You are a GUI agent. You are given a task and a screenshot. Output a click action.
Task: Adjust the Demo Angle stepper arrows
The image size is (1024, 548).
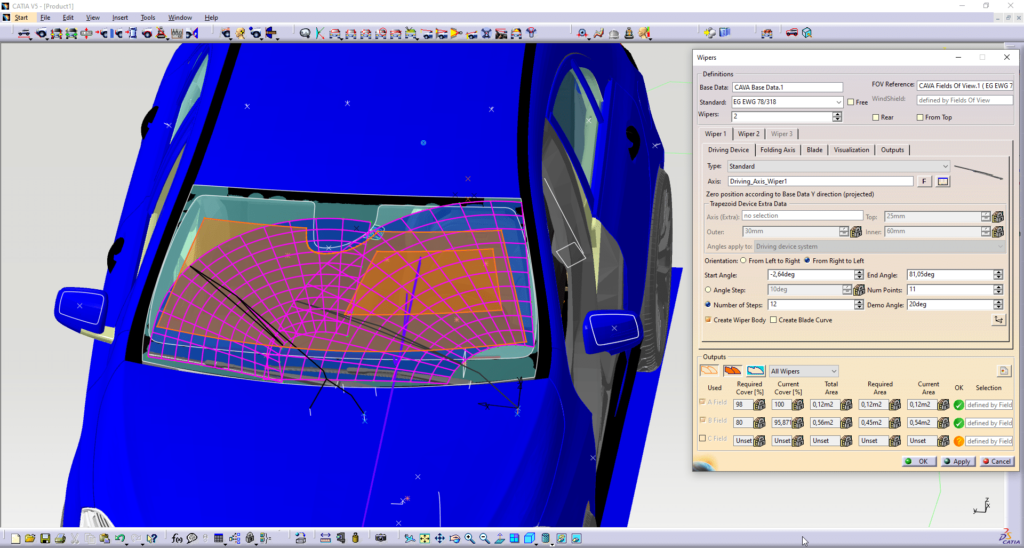click(x=998, y=304)
